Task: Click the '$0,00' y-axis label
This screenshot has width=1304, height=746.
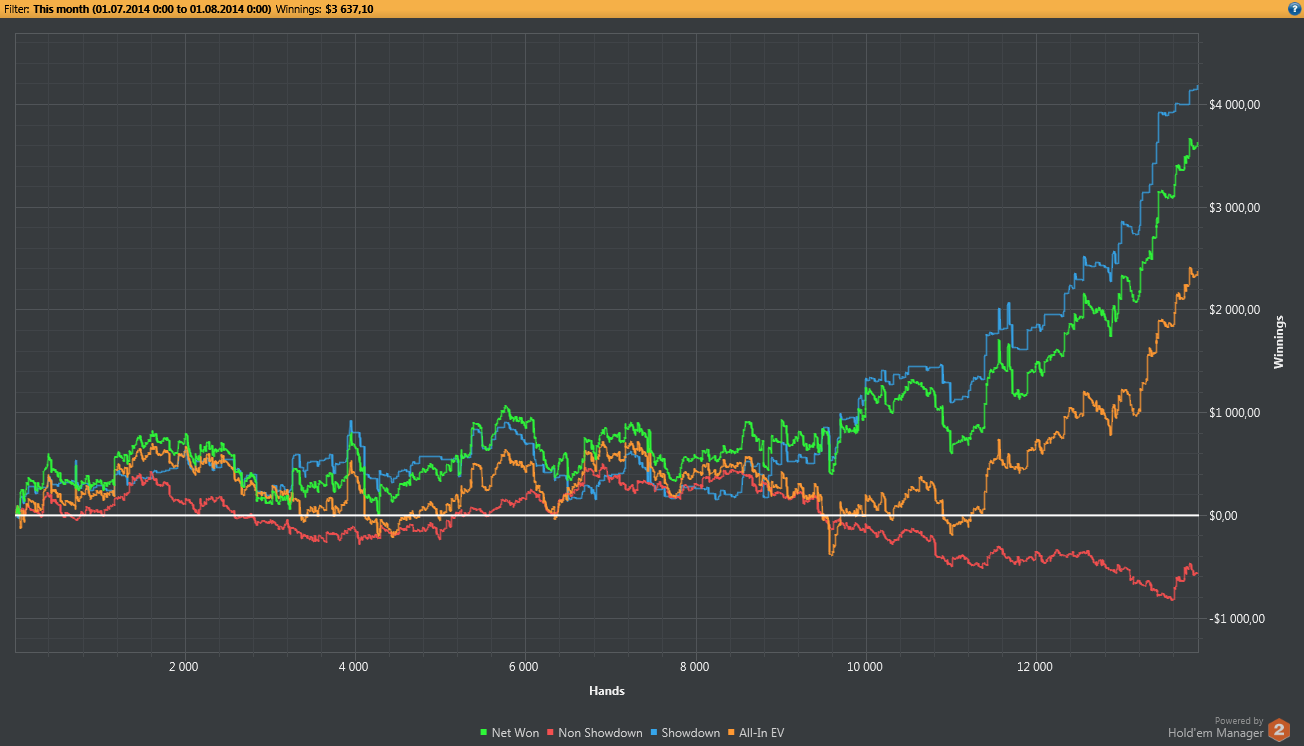Action: tap(1224, 516)
